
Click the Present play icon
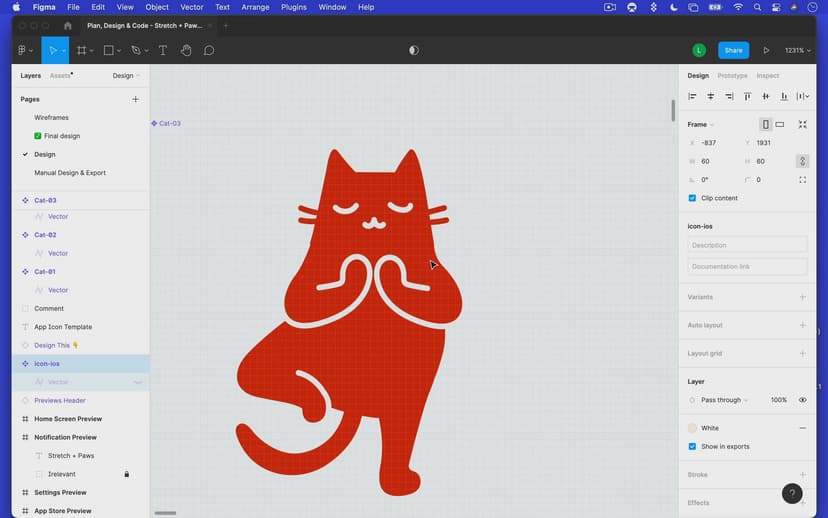(766, 50)
